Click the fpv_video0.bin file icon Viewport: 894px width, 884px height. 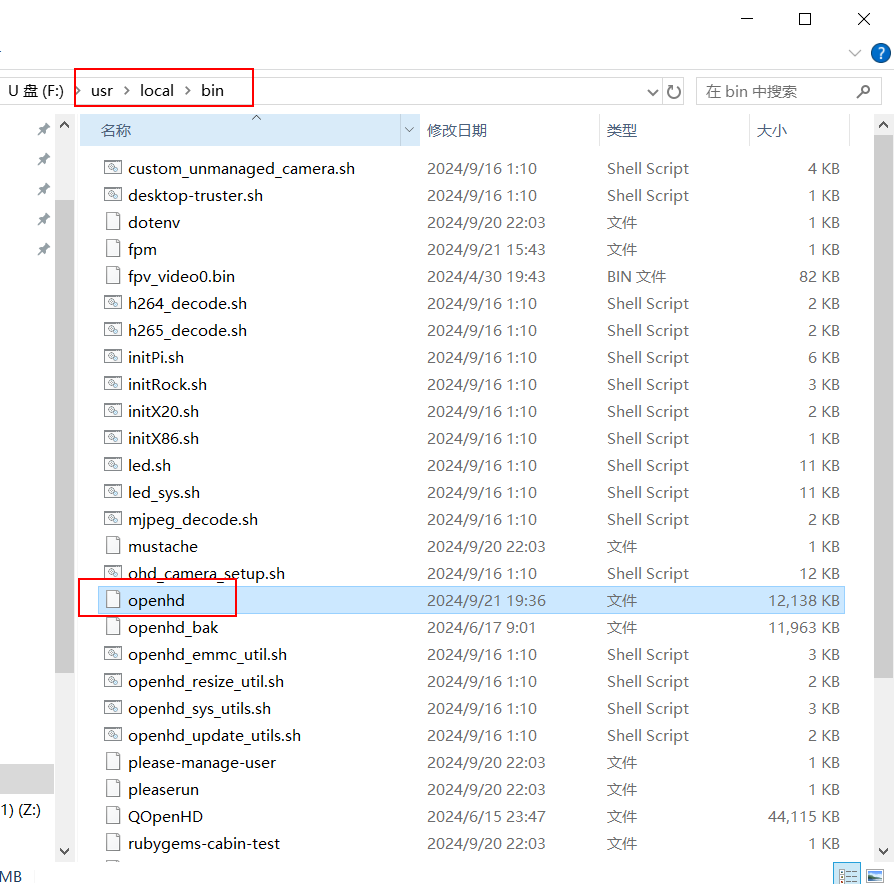coord(113,275)
